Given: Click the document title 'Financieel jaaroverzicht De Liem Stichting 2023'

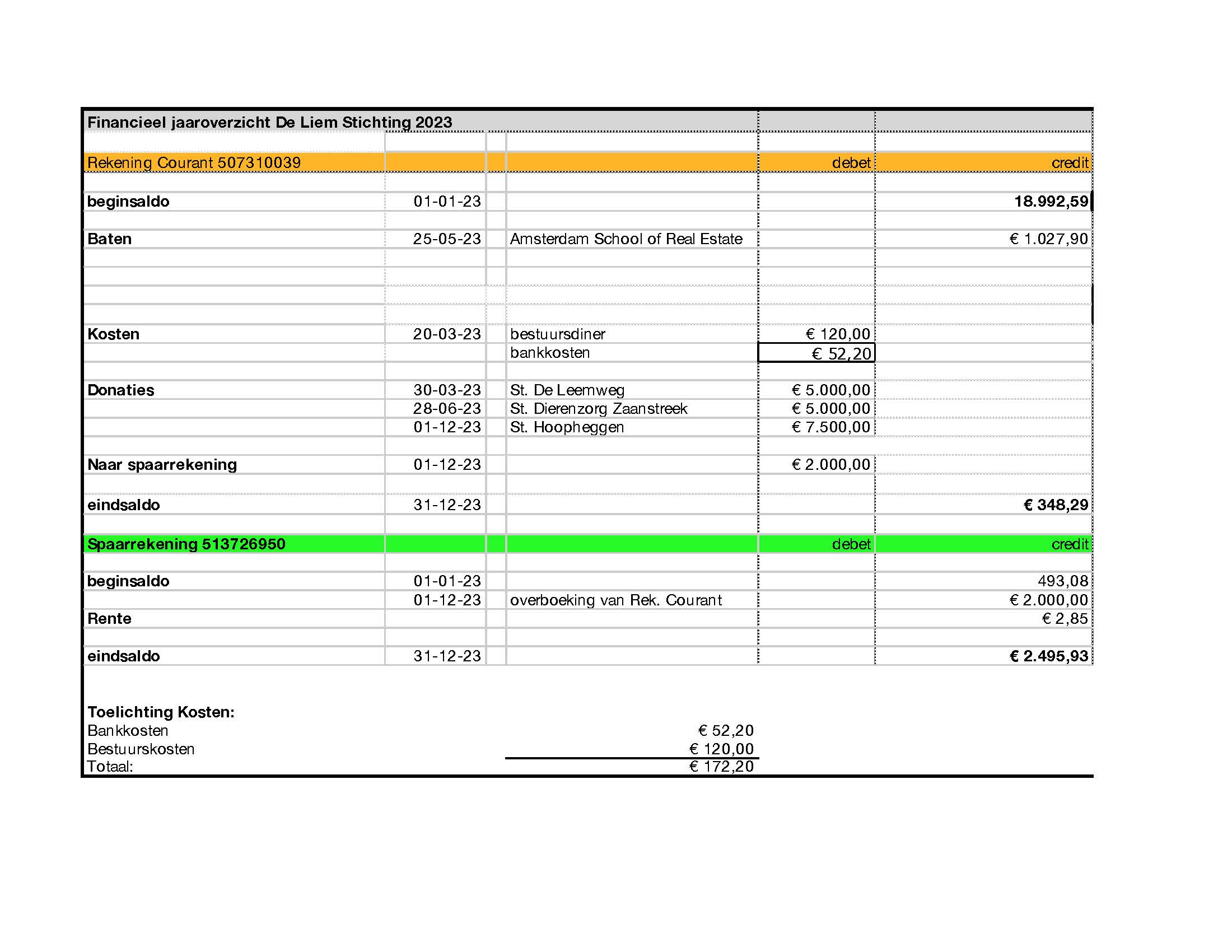Looking at the screenshot, I should [x=270, y=122].
